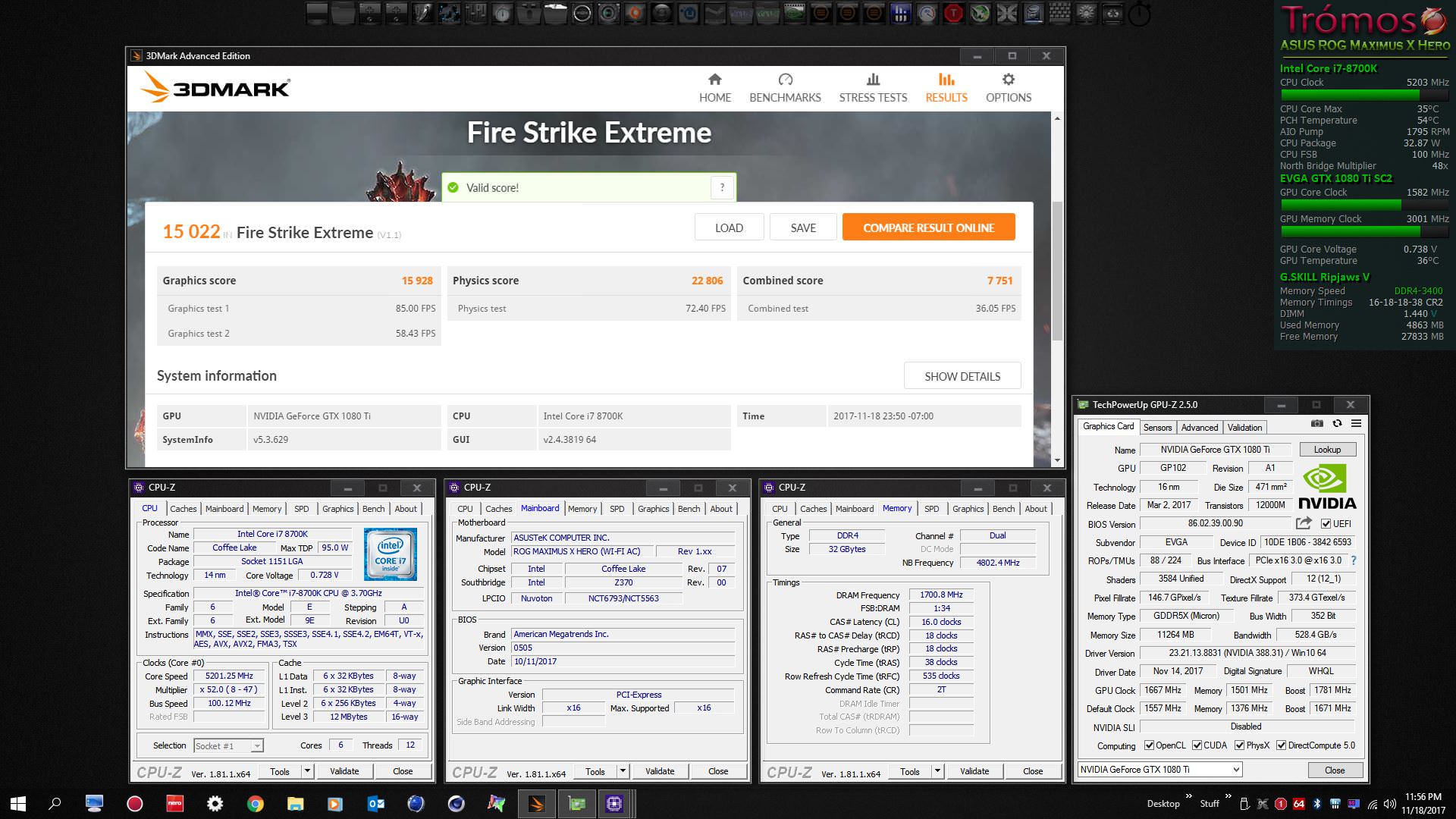Click Intel Core i7 logo in CPU-Z
This screenshot has height=819, width=1456.
(391, 554)
